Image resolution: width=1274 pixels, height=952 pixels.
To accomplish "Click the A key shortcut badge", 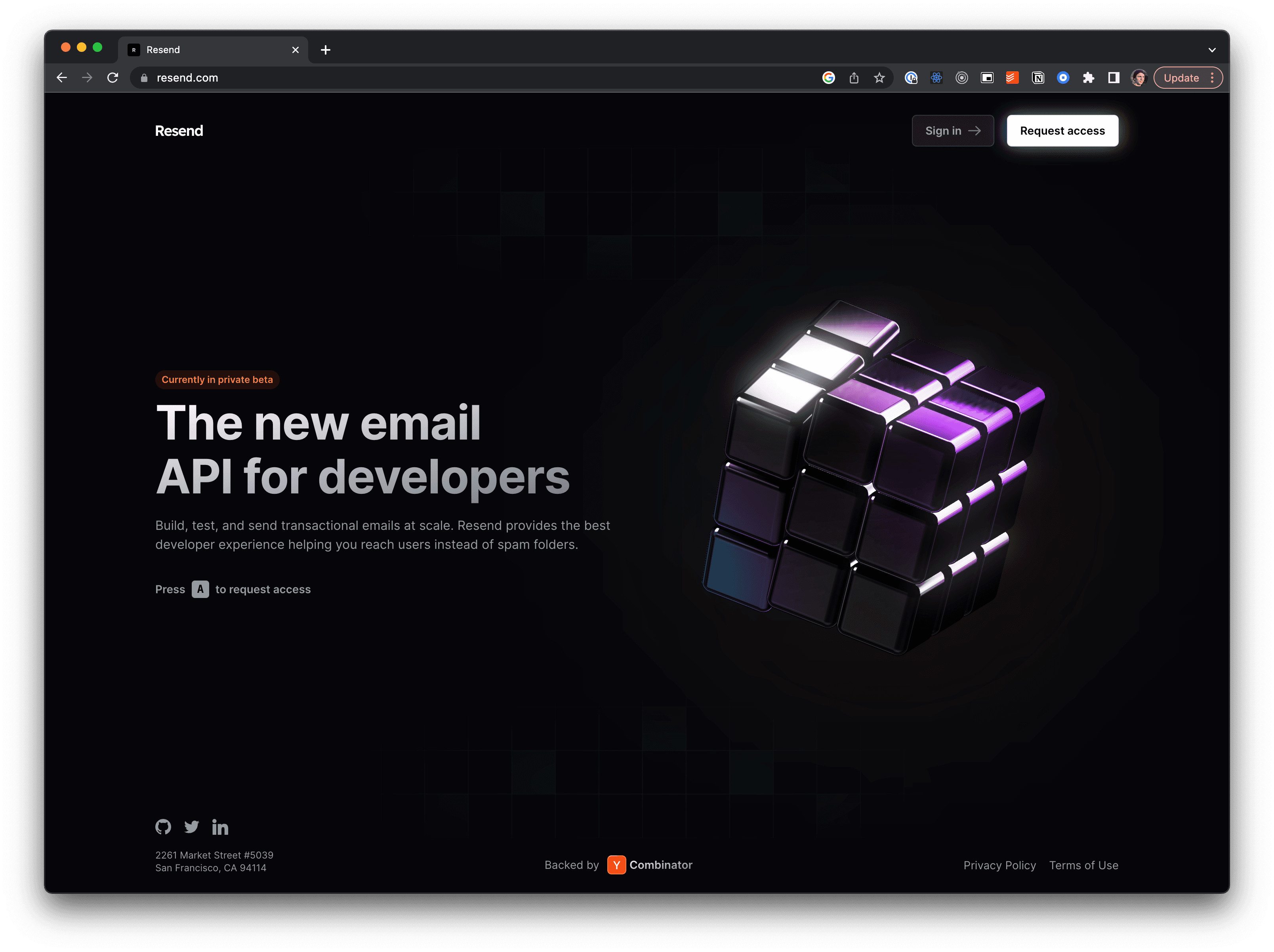I will [200, 589].
